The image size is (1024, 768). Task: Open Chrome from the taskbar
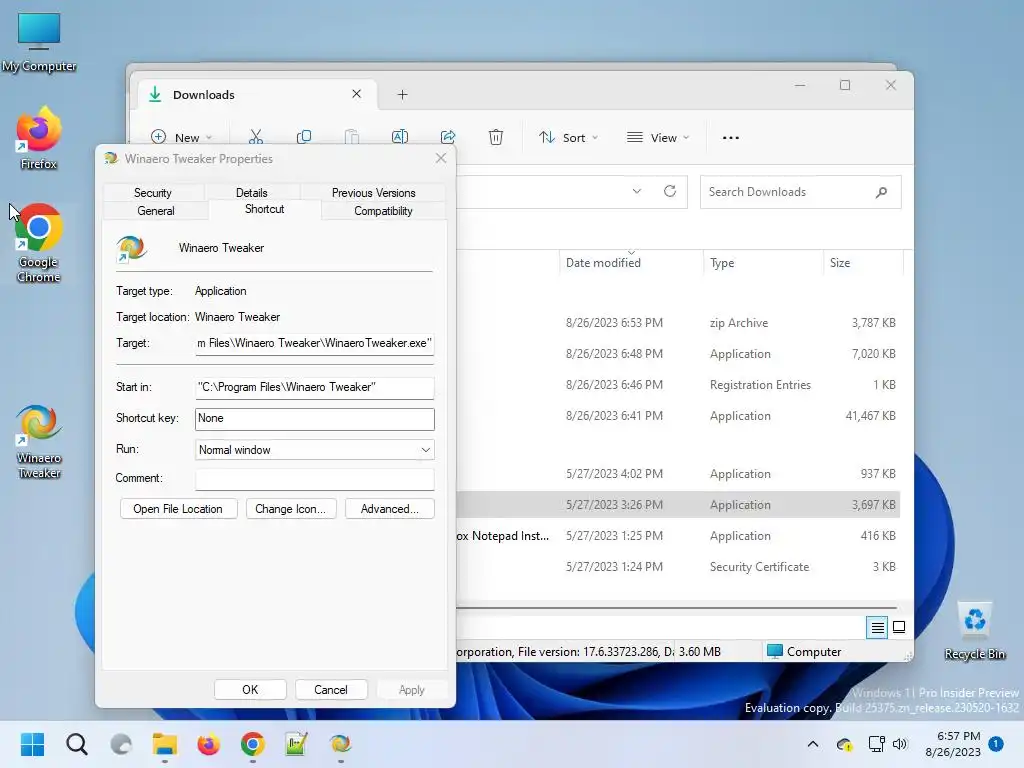253,744
